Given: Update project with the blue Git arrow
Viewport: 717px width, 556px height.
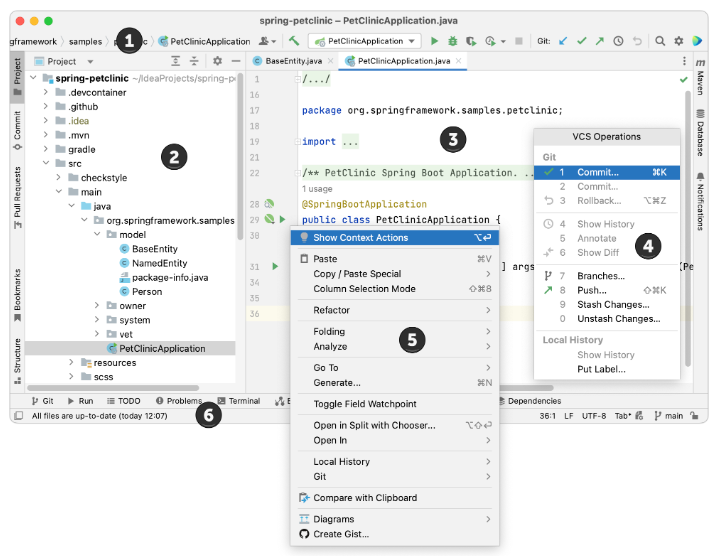Looking at the screenshot, I should pos(563,41).
